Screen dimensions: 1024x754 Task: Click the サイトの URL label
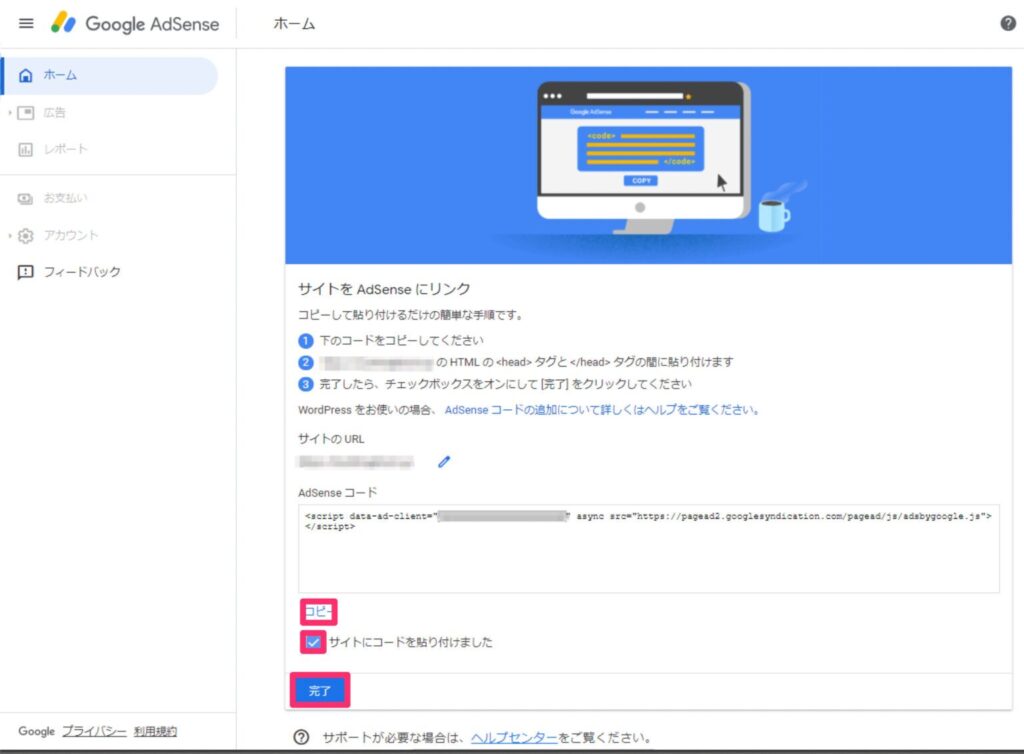[331, 439]
